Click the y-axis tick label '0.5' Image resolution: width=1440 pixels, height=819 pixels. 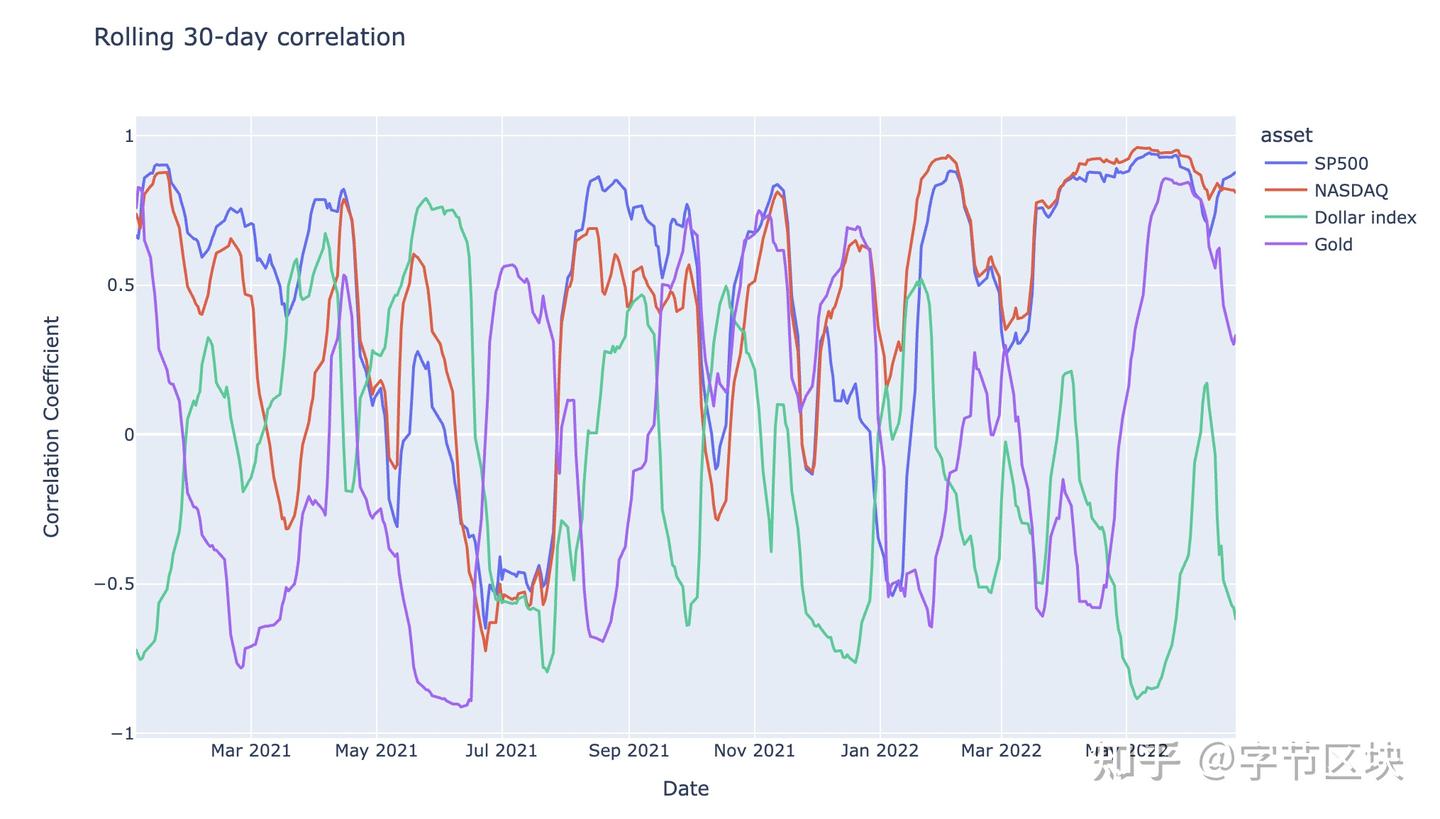[120, 285]
